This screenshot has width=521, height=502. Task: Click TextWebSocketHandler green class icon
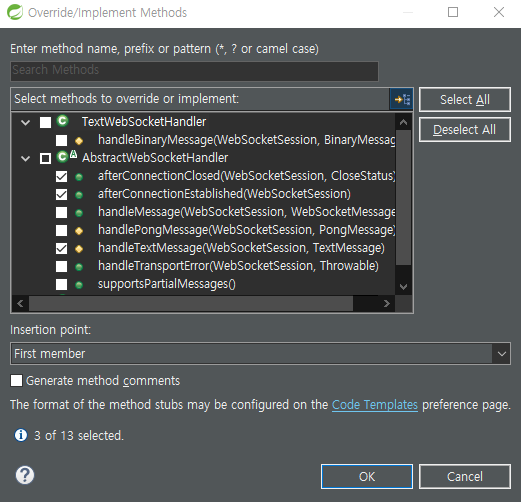[x=62, y=121]
